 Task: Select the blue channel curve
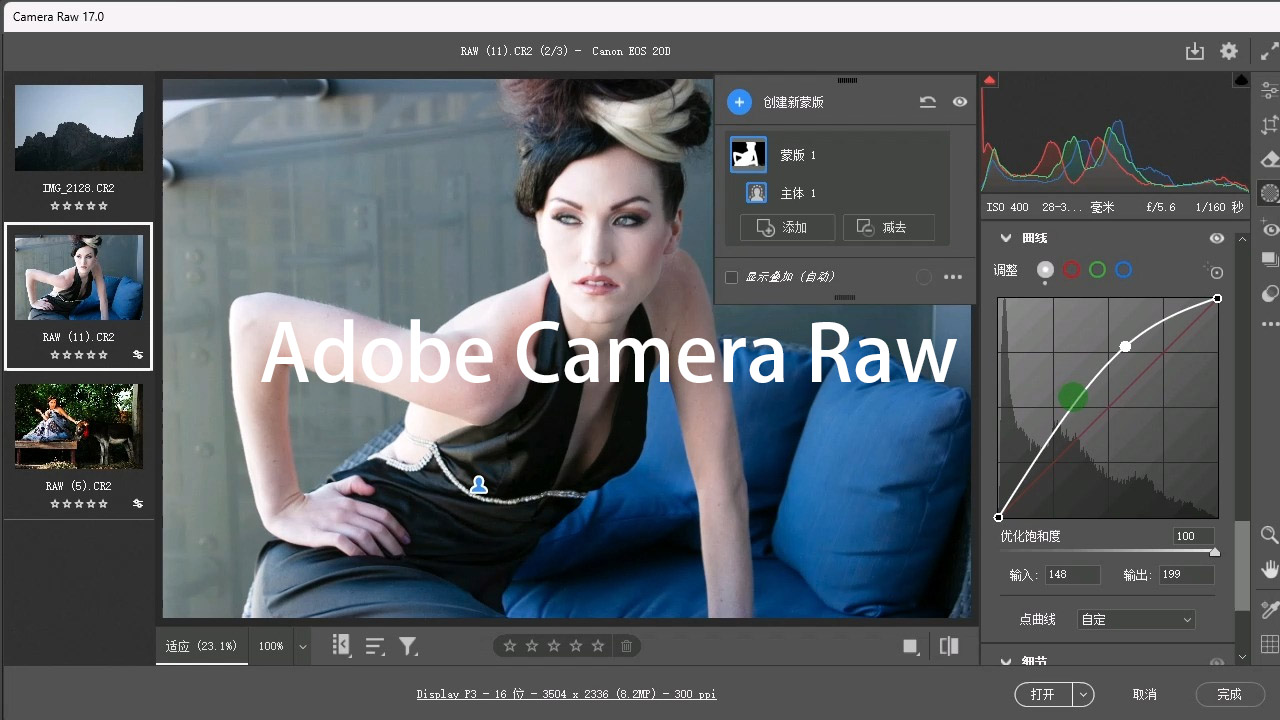[1123, 270]
